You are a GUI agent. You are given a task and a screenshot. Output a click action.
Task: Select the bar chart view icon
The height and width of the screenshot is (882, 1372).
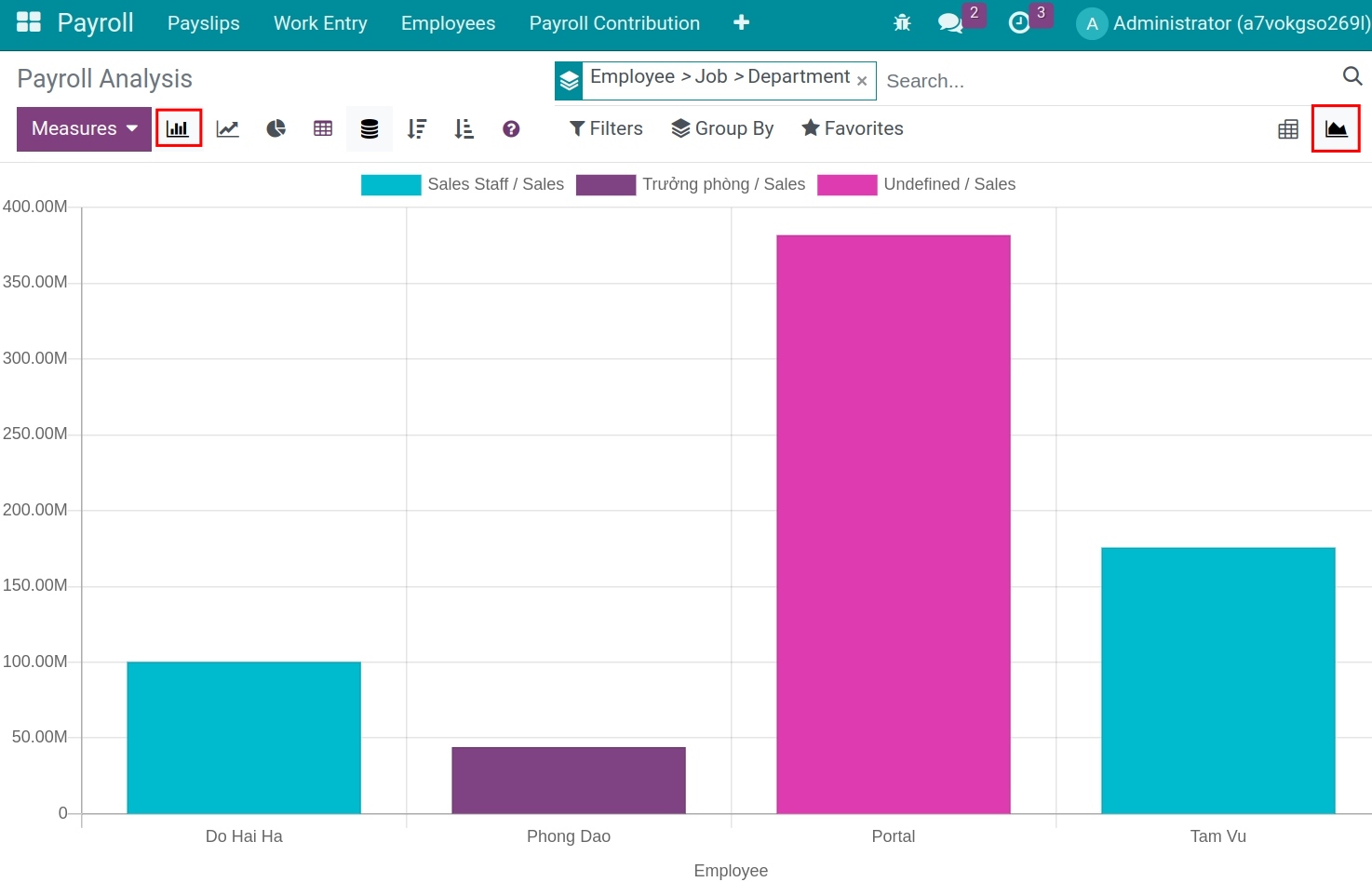(x=178, y=128)
